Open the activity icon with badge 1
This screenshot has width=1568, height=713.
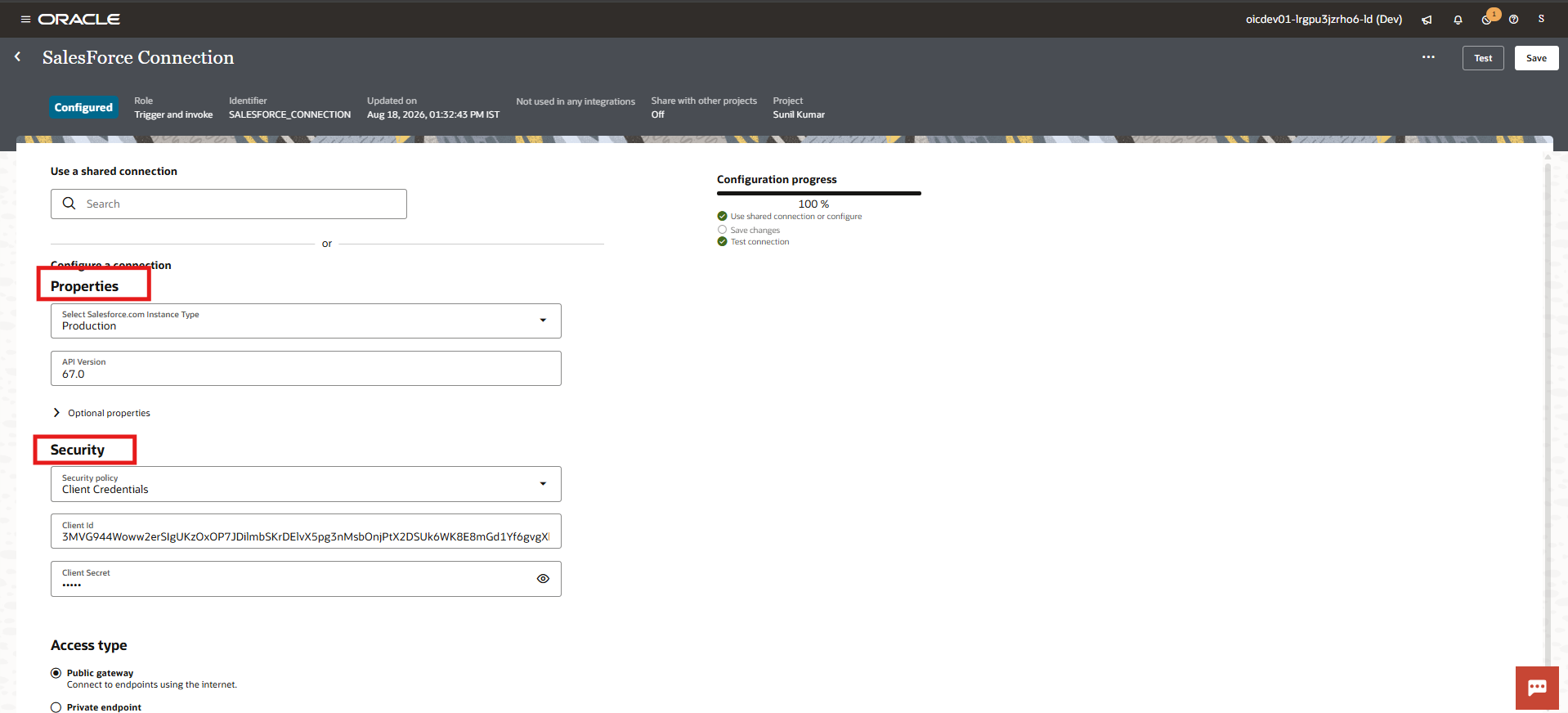tap(1488, 19)
